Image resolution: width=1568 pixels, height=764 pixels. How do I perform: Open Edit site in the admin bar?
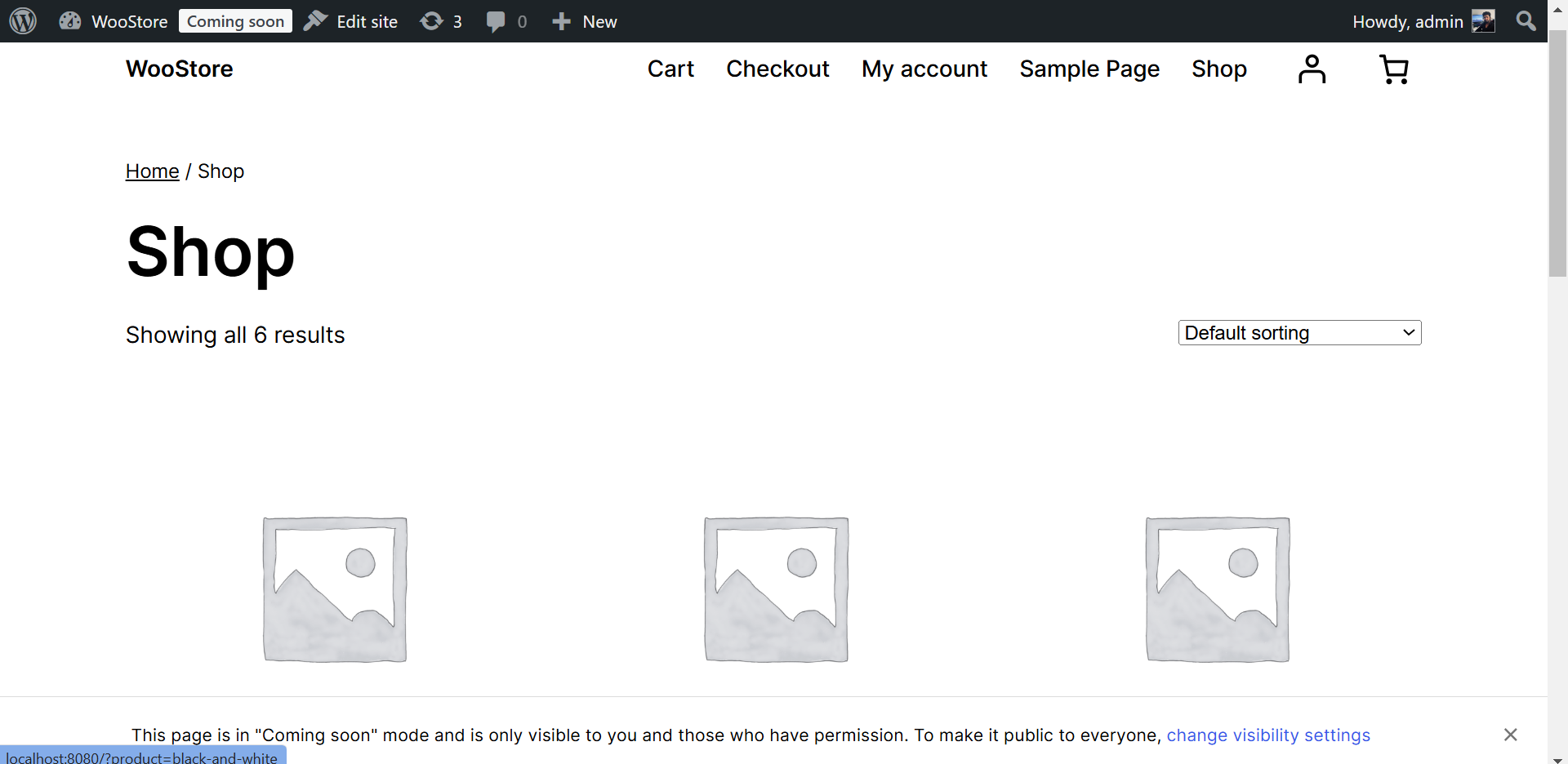tap(351, 21)
